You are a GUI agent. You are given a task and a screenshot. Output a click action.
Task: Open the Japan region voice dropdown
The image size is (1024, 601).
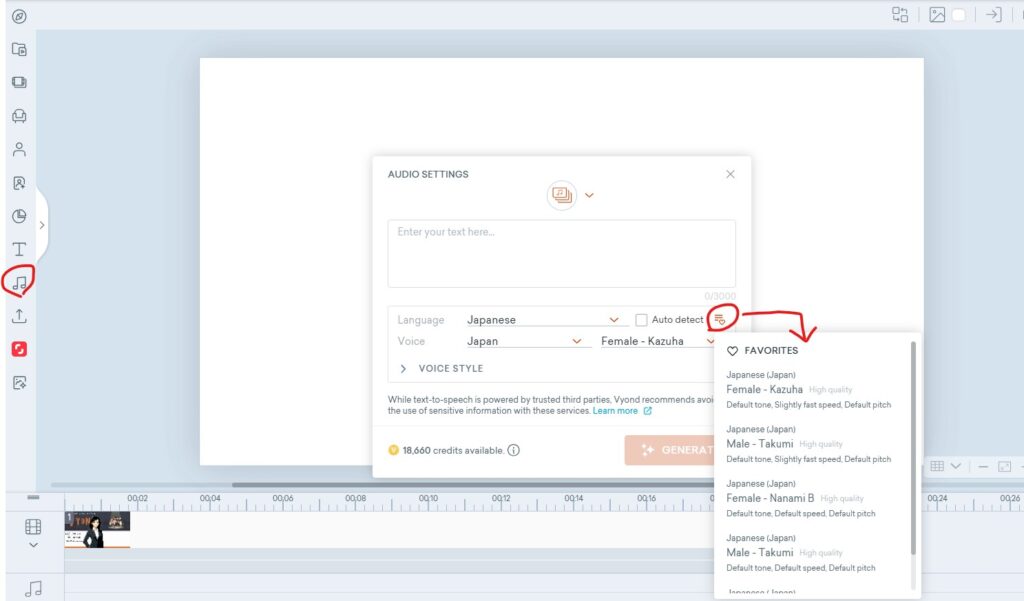pos(524,341)
